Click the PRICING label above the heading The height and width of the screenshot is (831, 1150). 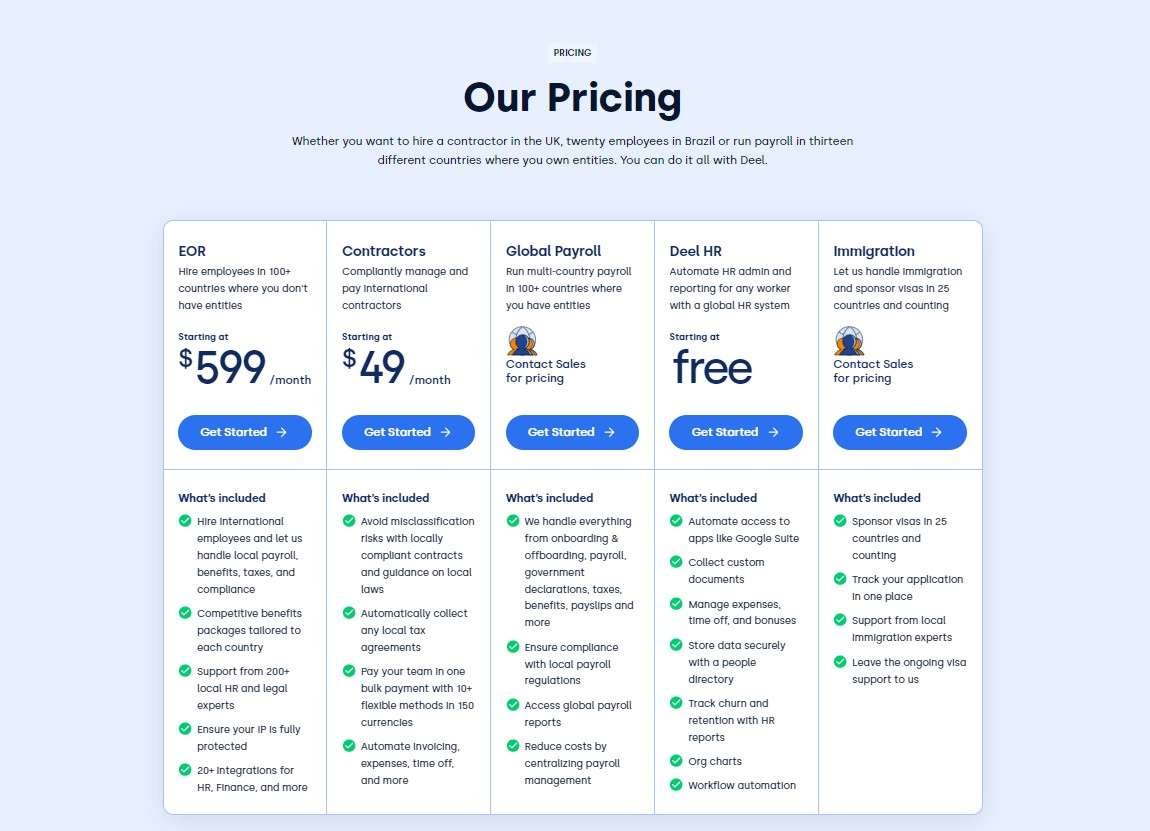click(571, 52)
